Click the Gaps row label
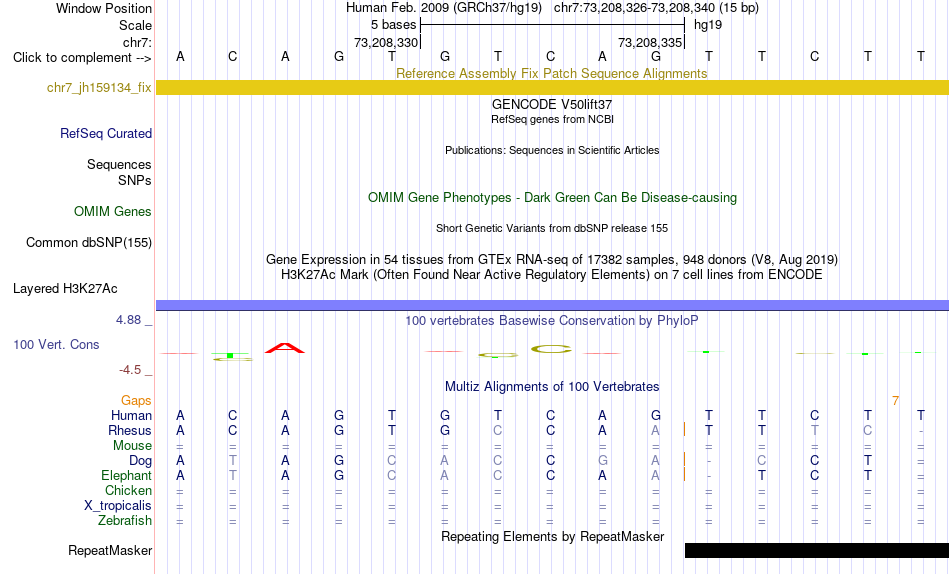The image size is (950, 574). (x=136, y=401)
